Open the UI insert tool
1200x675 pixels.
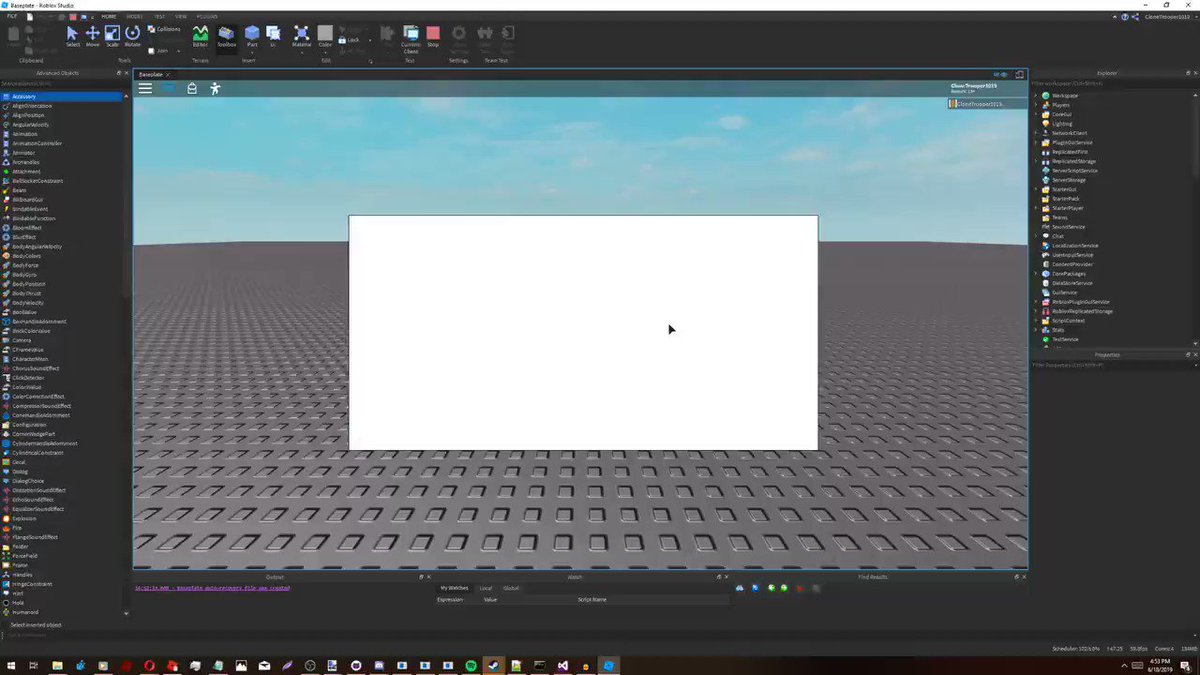click(x=272, y=36)
